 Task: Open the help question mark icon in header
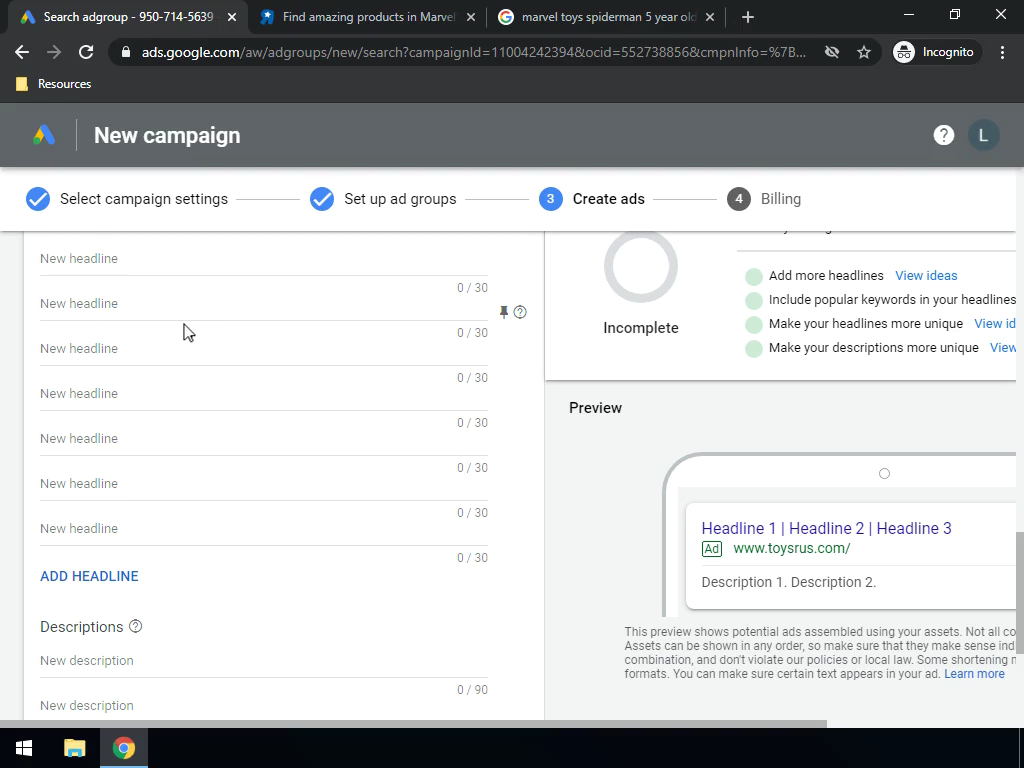point(944,135)
